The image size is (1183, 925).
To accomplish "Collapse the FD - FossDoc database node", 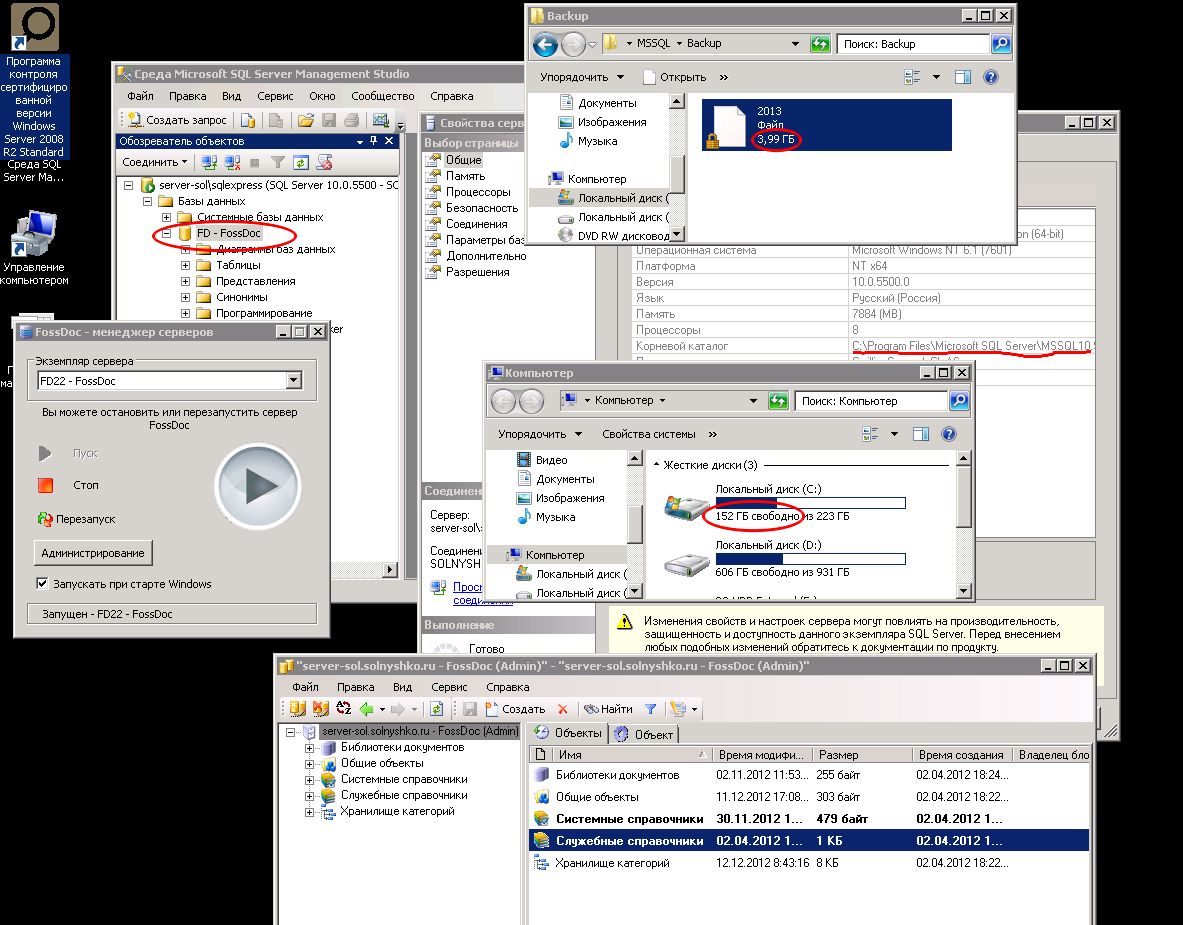I will pyautogui.click(x=166, y=233).
